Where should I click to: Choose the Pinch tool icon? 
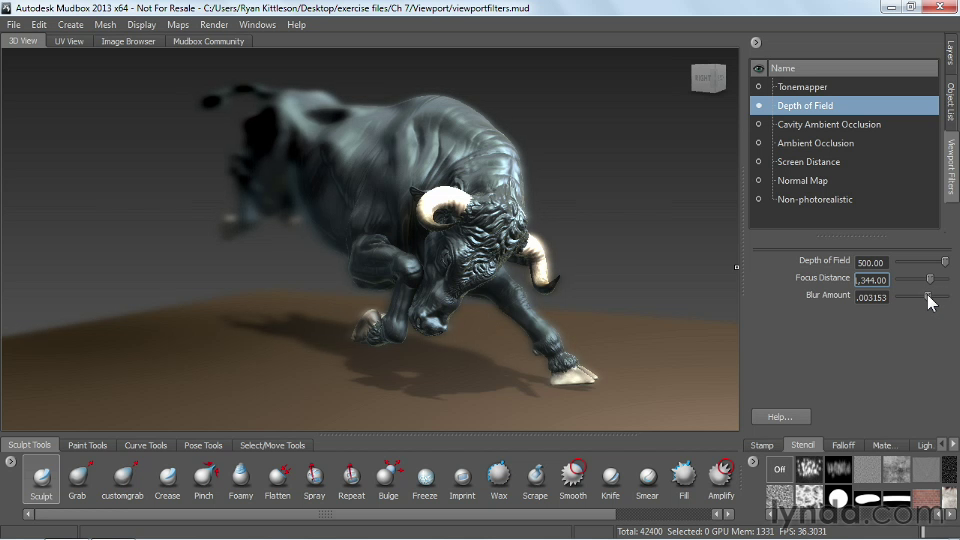click(x=204, y=478)
